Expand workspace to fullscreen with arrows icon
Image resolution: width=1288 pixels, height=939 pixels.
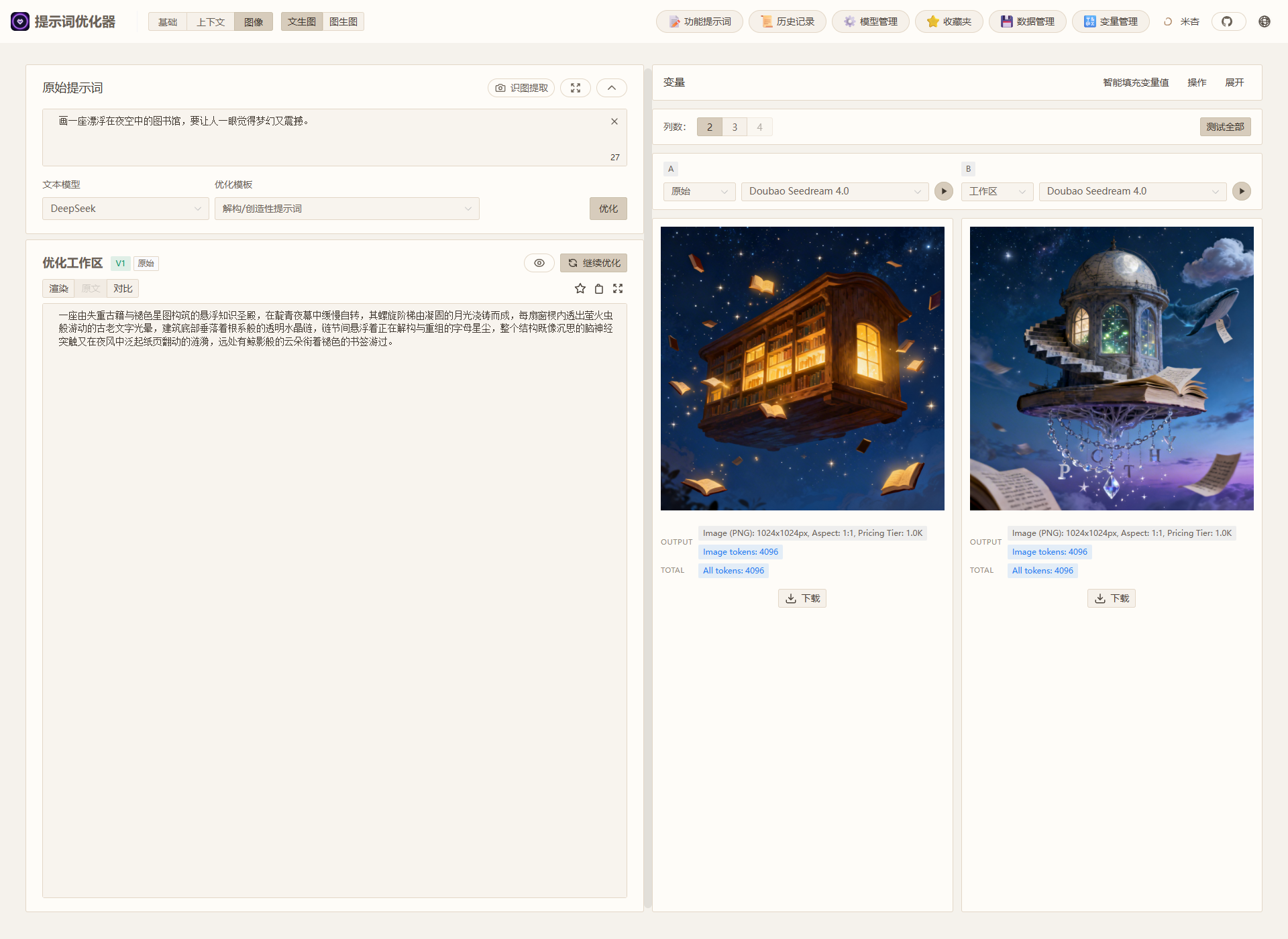click(x=618, y=288)
